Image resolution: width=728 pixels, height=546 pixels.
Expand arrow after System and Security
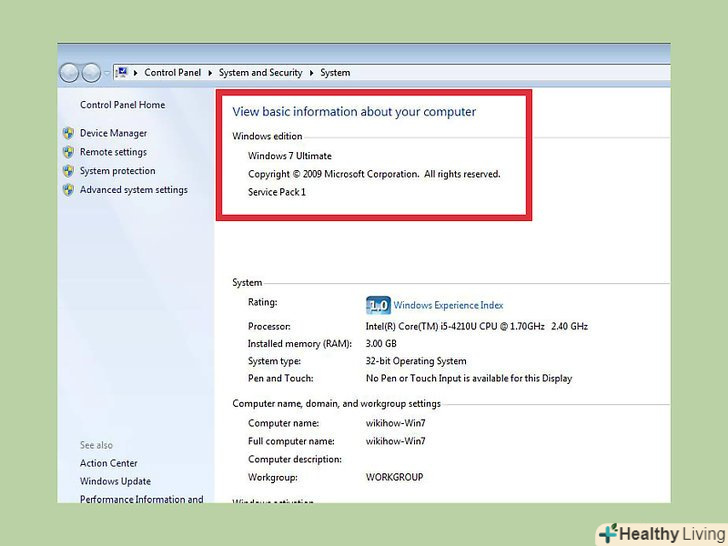[x=311, y=73]
